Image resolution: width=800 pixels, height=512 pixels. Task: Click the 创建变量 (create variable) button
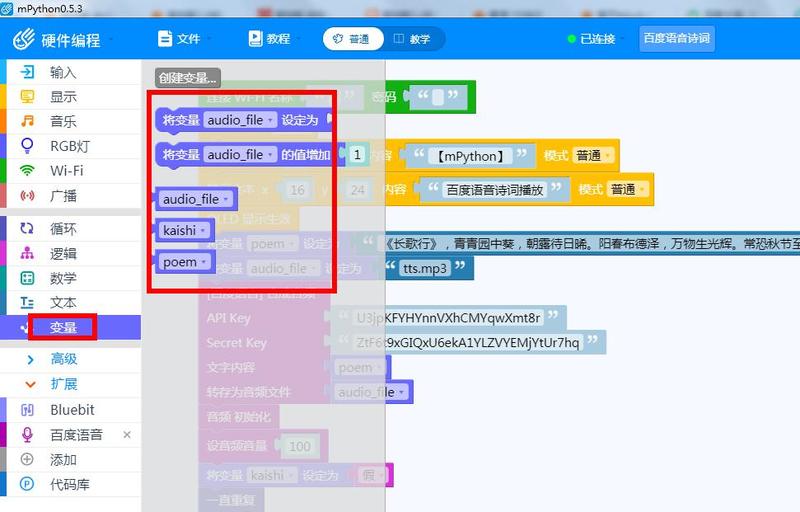coord(187,78)
